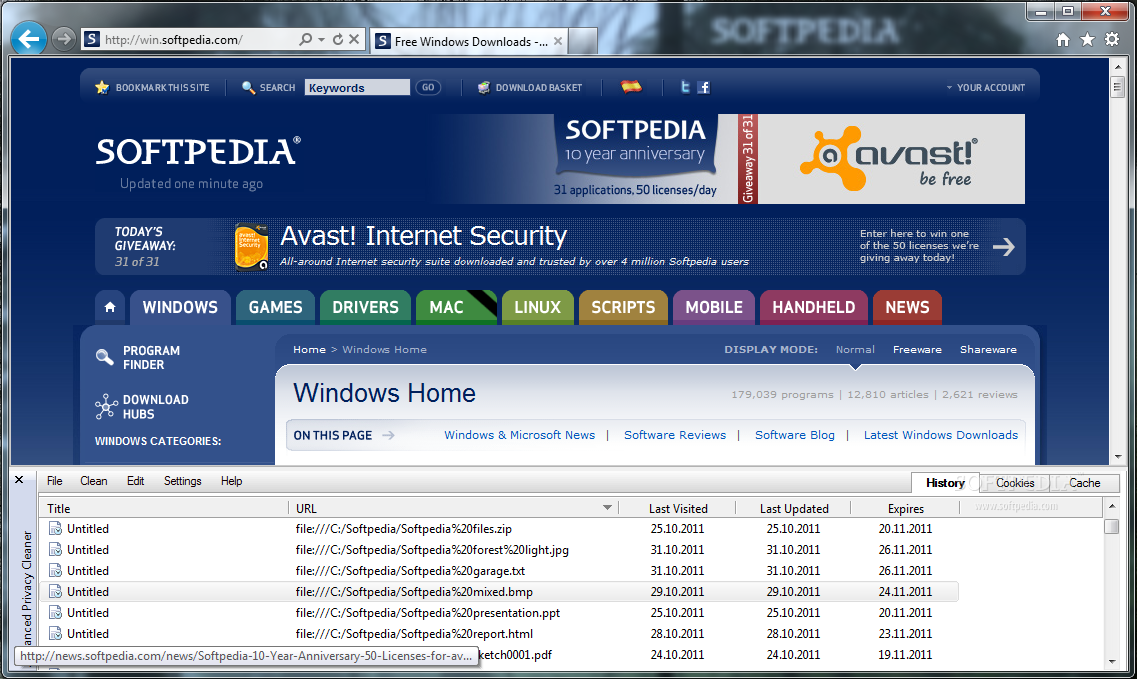Screen dimensions: 1137x679
Task: Open Softpedia Twitter icon
Action: [685, 87]
